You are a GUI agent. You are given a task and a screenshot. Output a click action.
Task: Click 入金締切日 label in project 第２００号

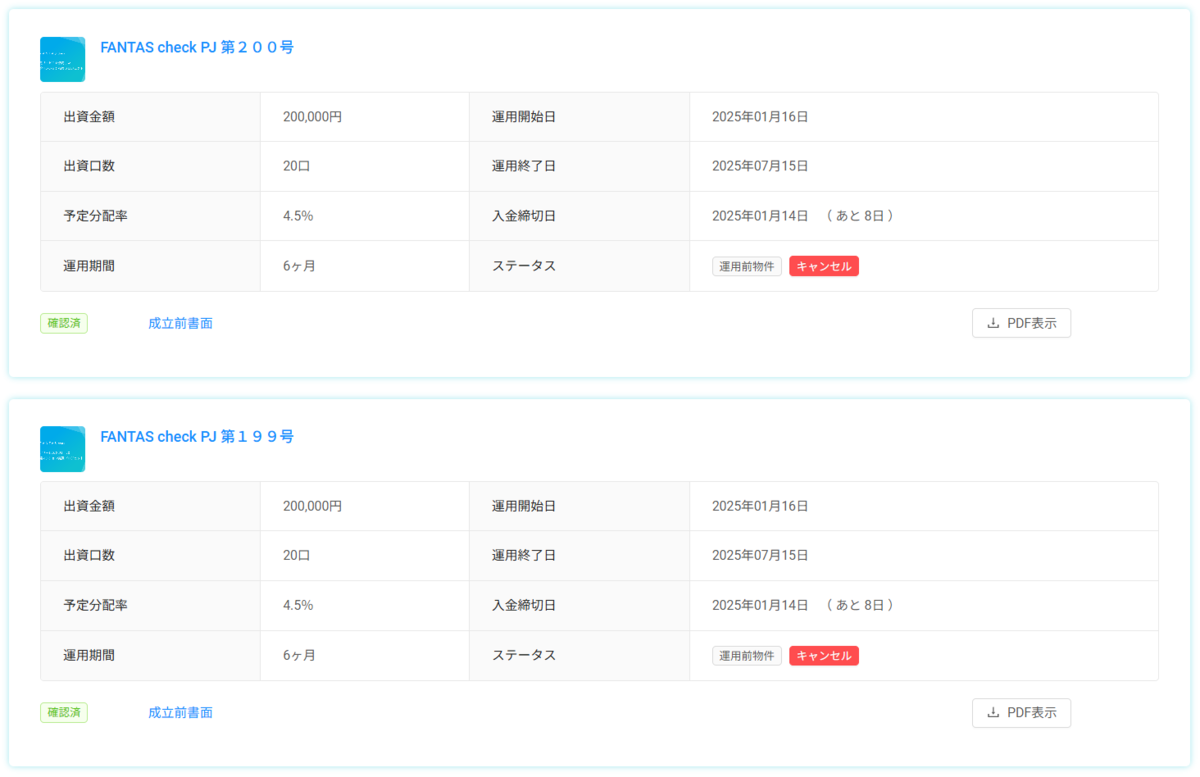tap(524, 216)
